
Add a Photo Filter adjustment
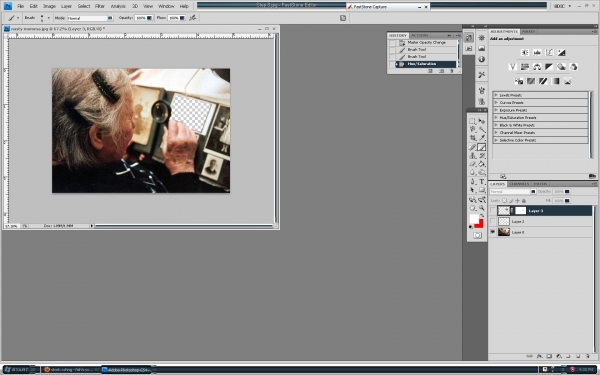tap(561, 67)
